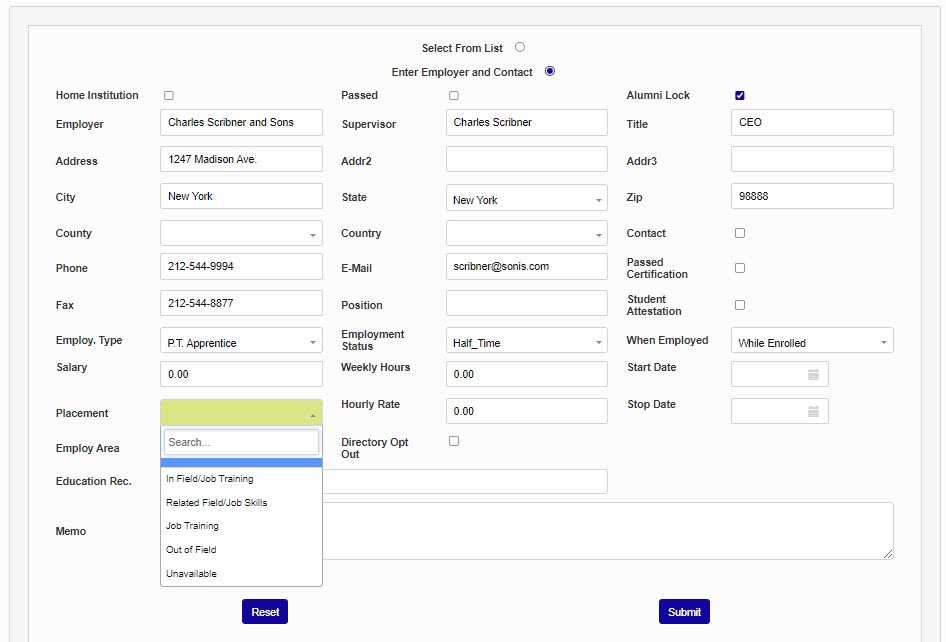Screen dimensions: 946x642
Task: Click the placement Search box
Action: [241, 442]
